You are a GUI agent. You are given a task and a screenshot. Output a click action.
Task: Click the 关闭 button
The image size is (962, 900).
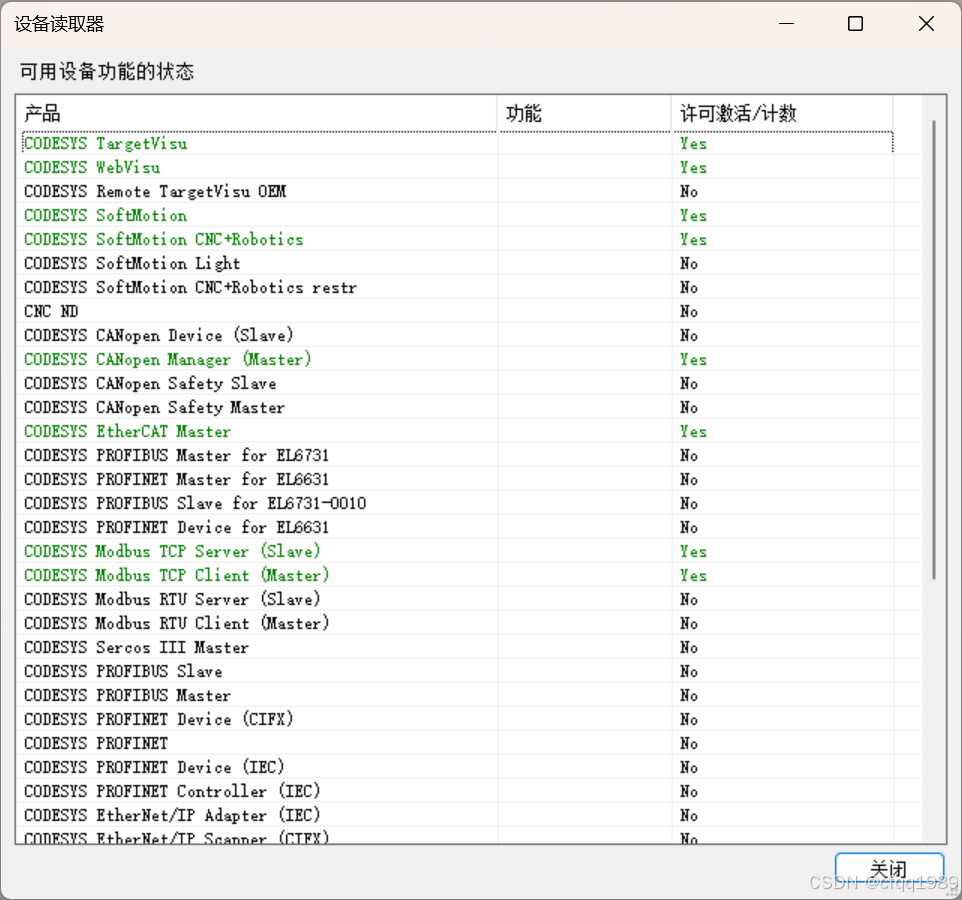point(889,869)
